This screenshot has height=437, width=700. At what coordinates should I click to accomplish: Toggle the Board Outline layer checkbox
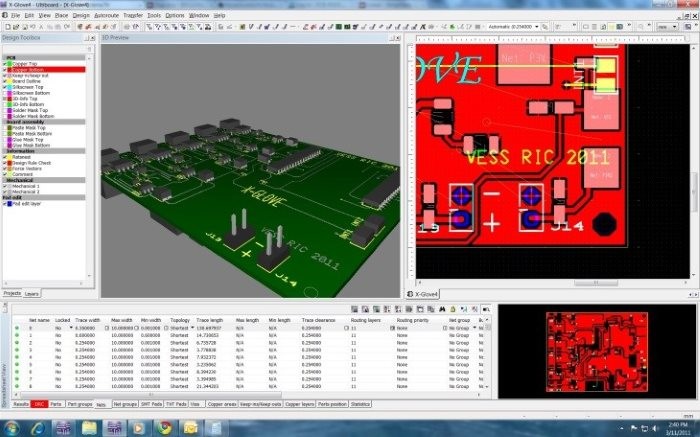click(x=5, y=80)
